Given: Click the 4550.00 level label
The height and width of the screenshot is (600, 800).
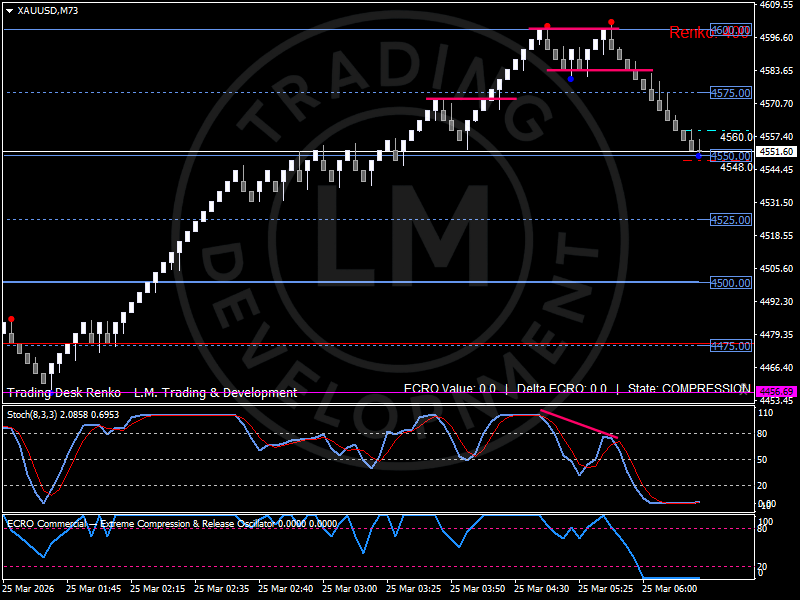Looking at the screenshot, I should pyautogui.click(x=730, y=157).
